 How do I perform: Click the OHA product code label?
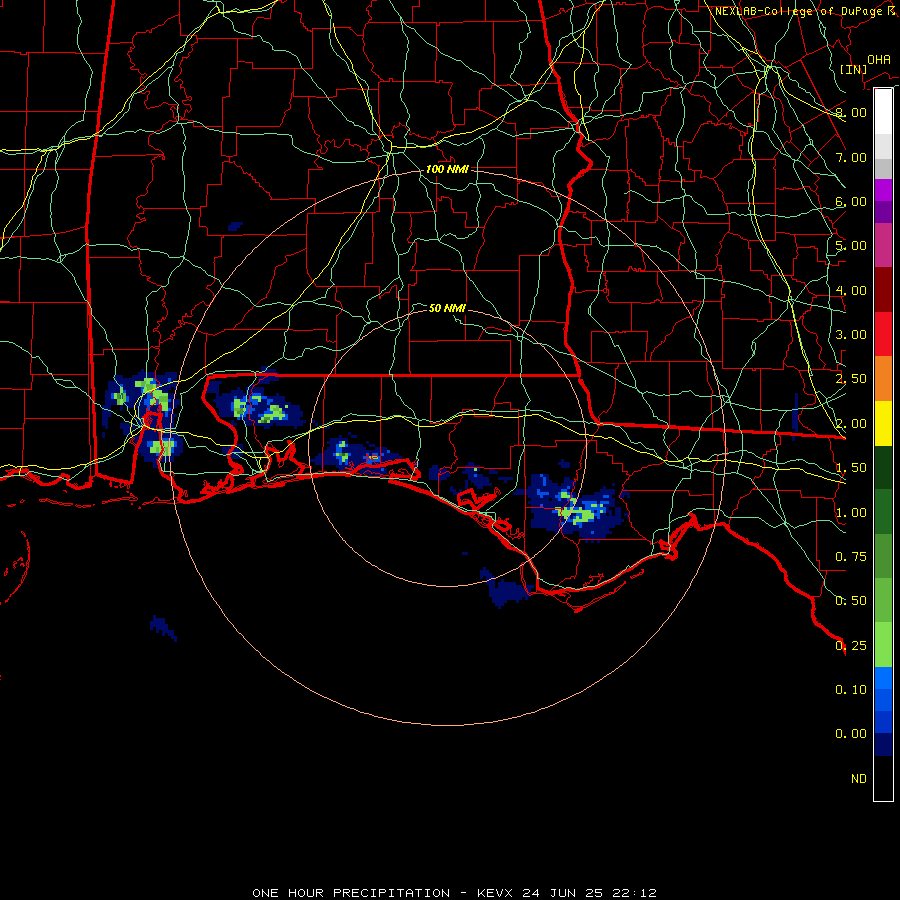click(x=879, y=59)
